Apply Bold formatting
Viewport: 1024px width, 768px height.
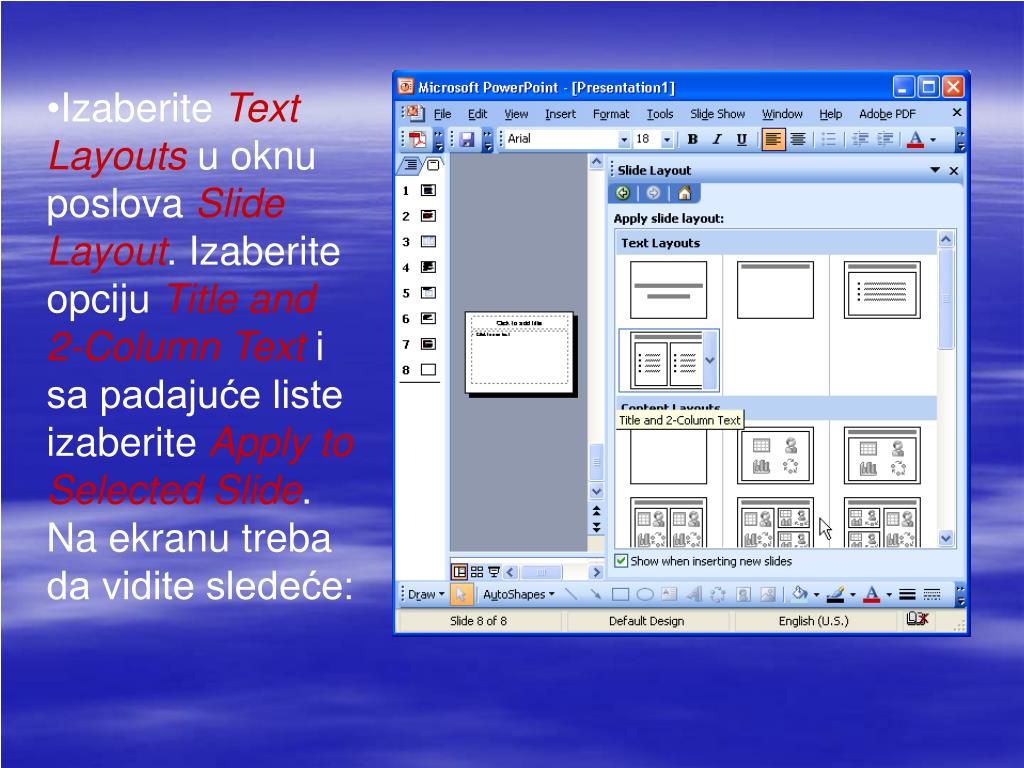pos(693,139)
